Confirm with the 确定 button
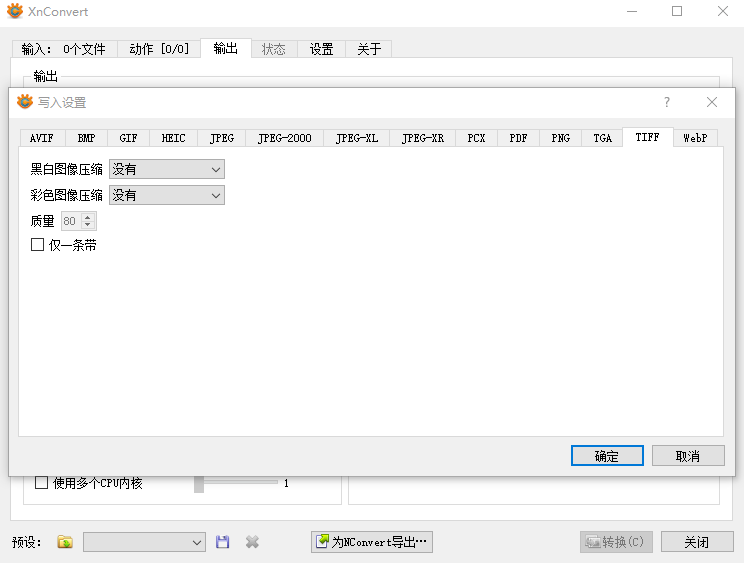Viewport: 744px width, 563px height. tap(607, 456)
